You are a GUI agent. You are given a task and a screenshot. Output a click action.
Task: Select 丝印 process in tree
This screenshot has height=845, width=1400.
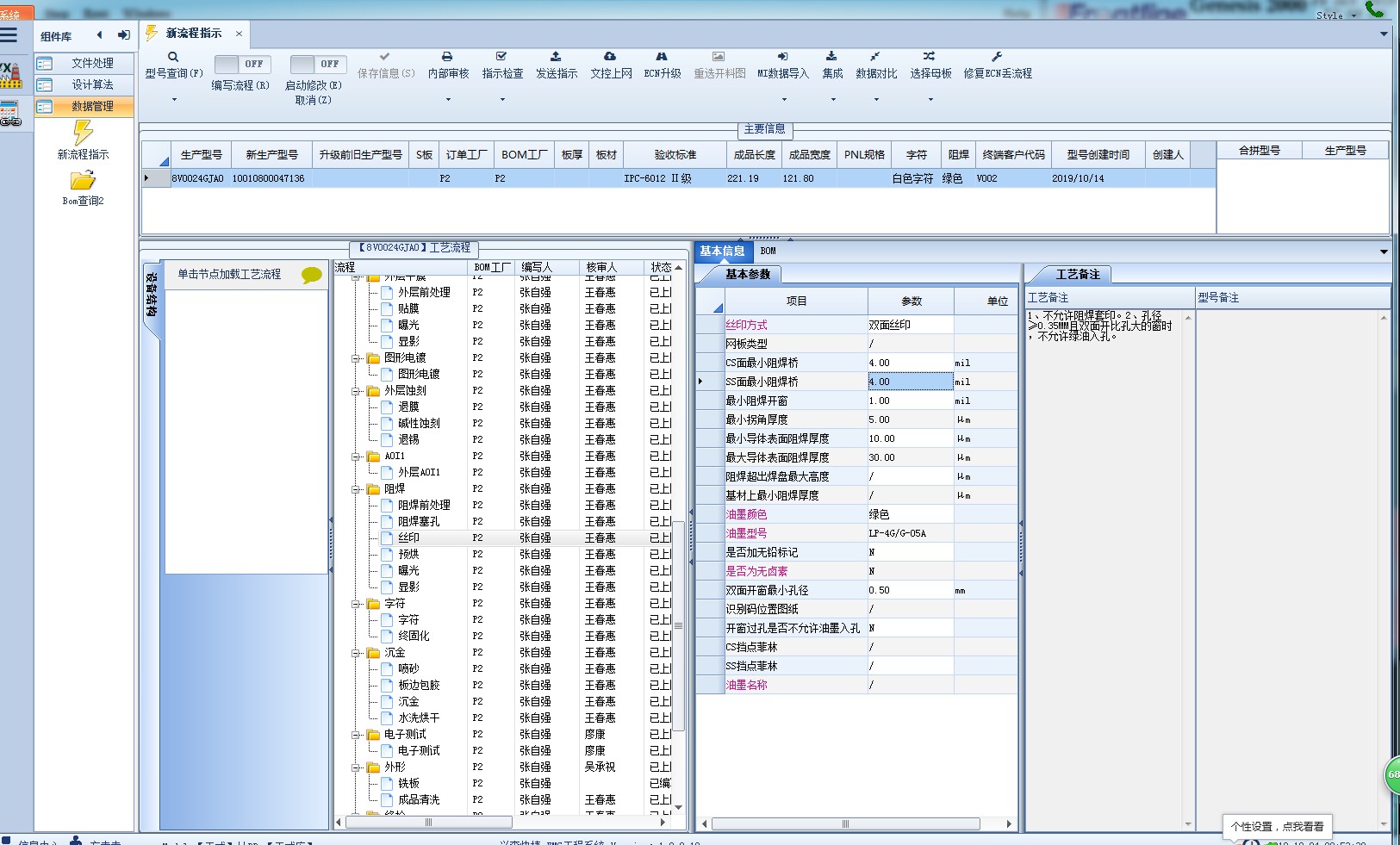point(408,537)
